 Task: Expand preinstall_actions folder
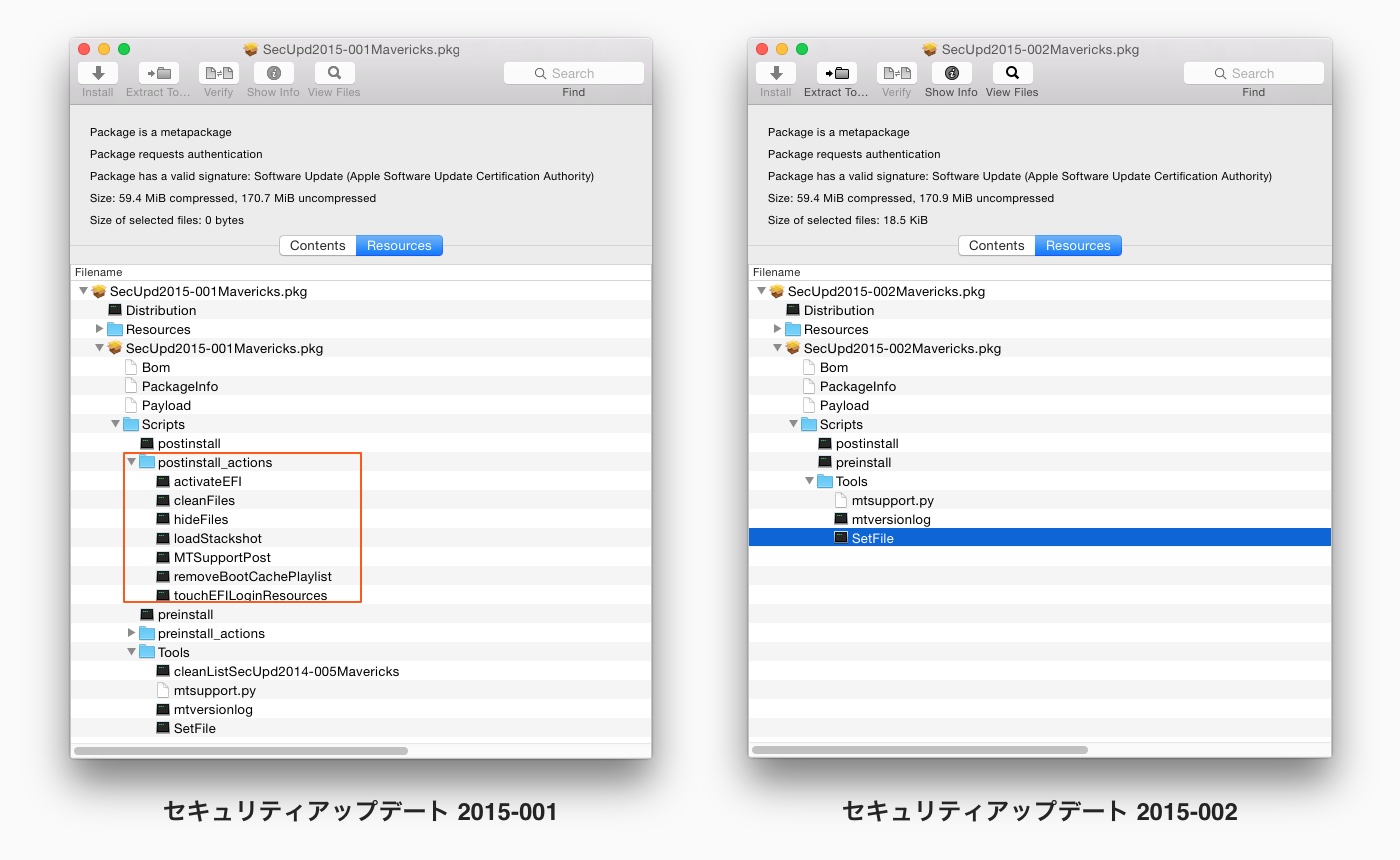pos(132,633)
